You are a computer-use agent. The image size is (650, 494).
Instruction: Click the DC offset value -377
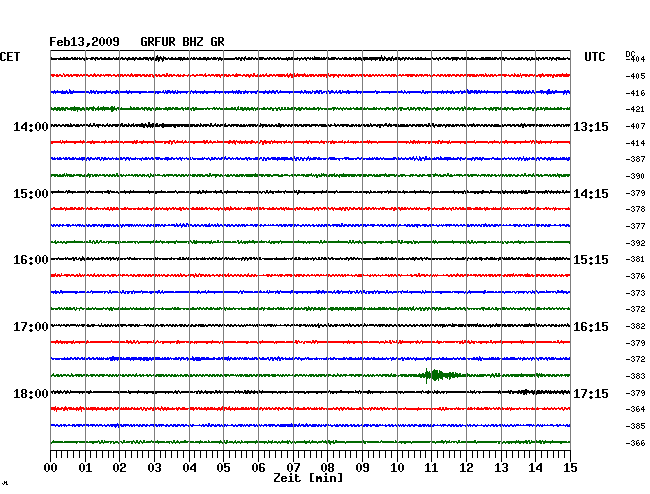click(635, 226)
